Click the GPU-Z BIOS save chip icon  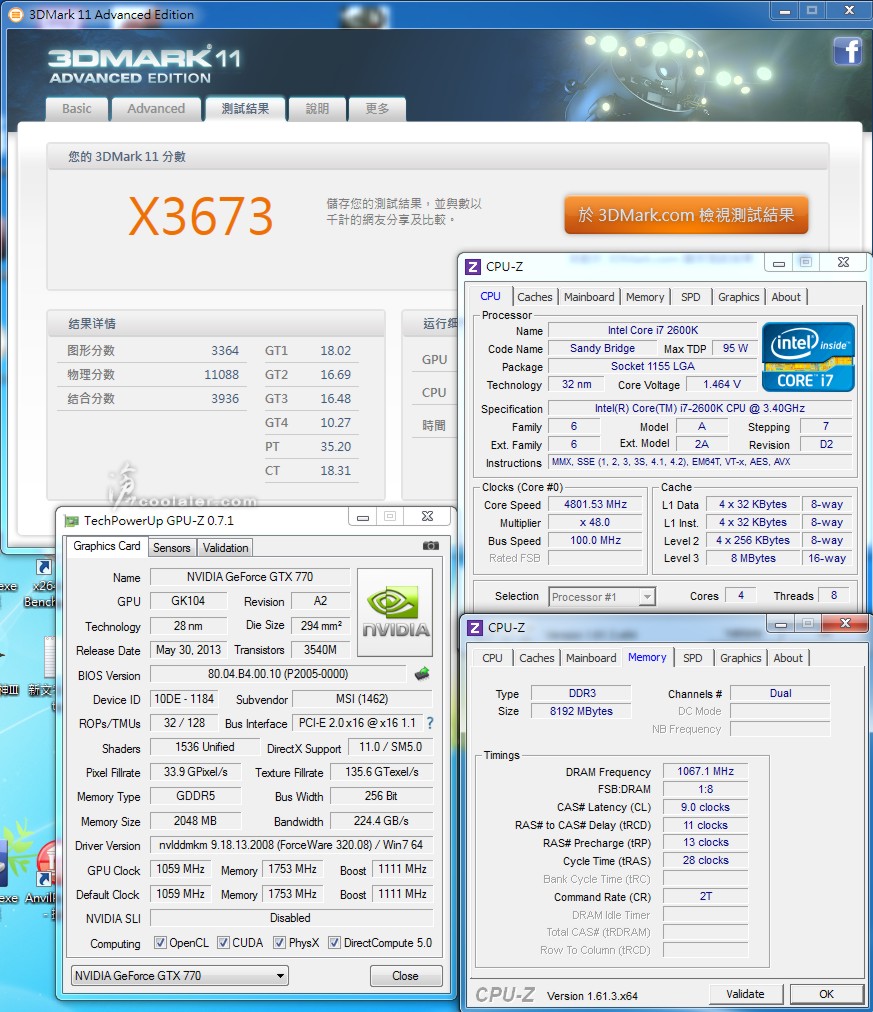point(422,674)
